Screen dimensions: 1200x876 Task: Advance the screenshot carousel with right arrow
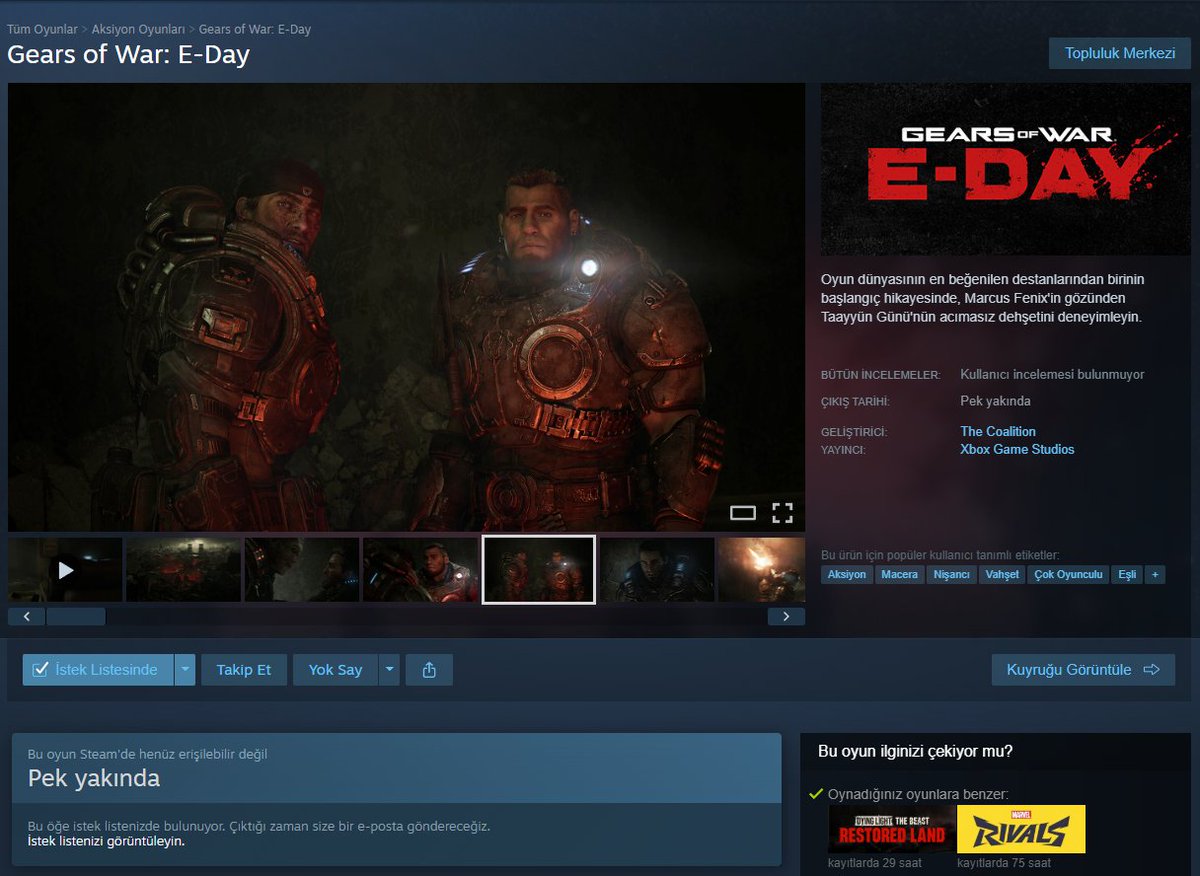pyautogui.click(x=787, y=616)
